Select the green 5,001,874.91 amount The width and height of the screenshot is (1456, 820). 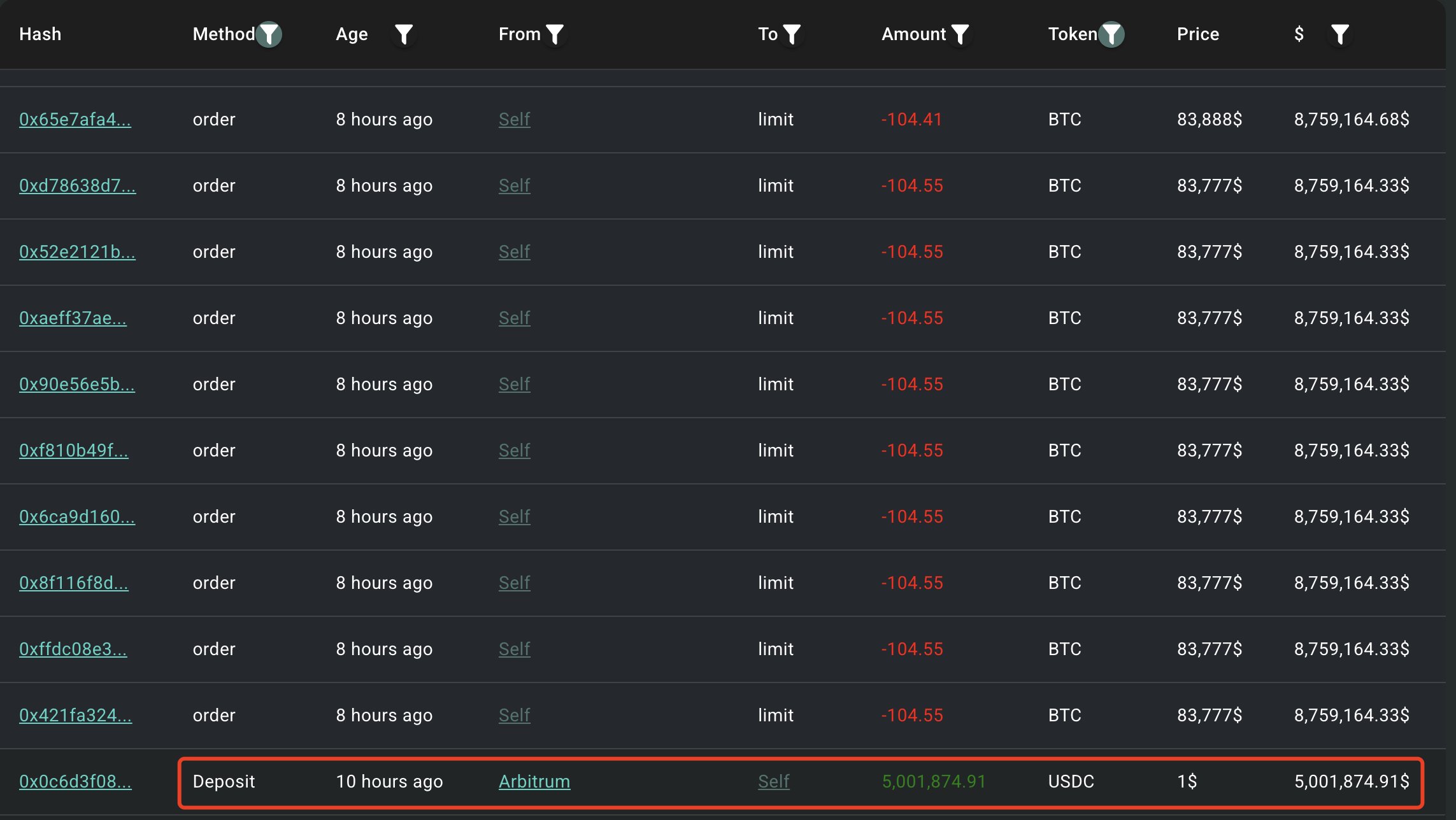(x=934, y=782)
